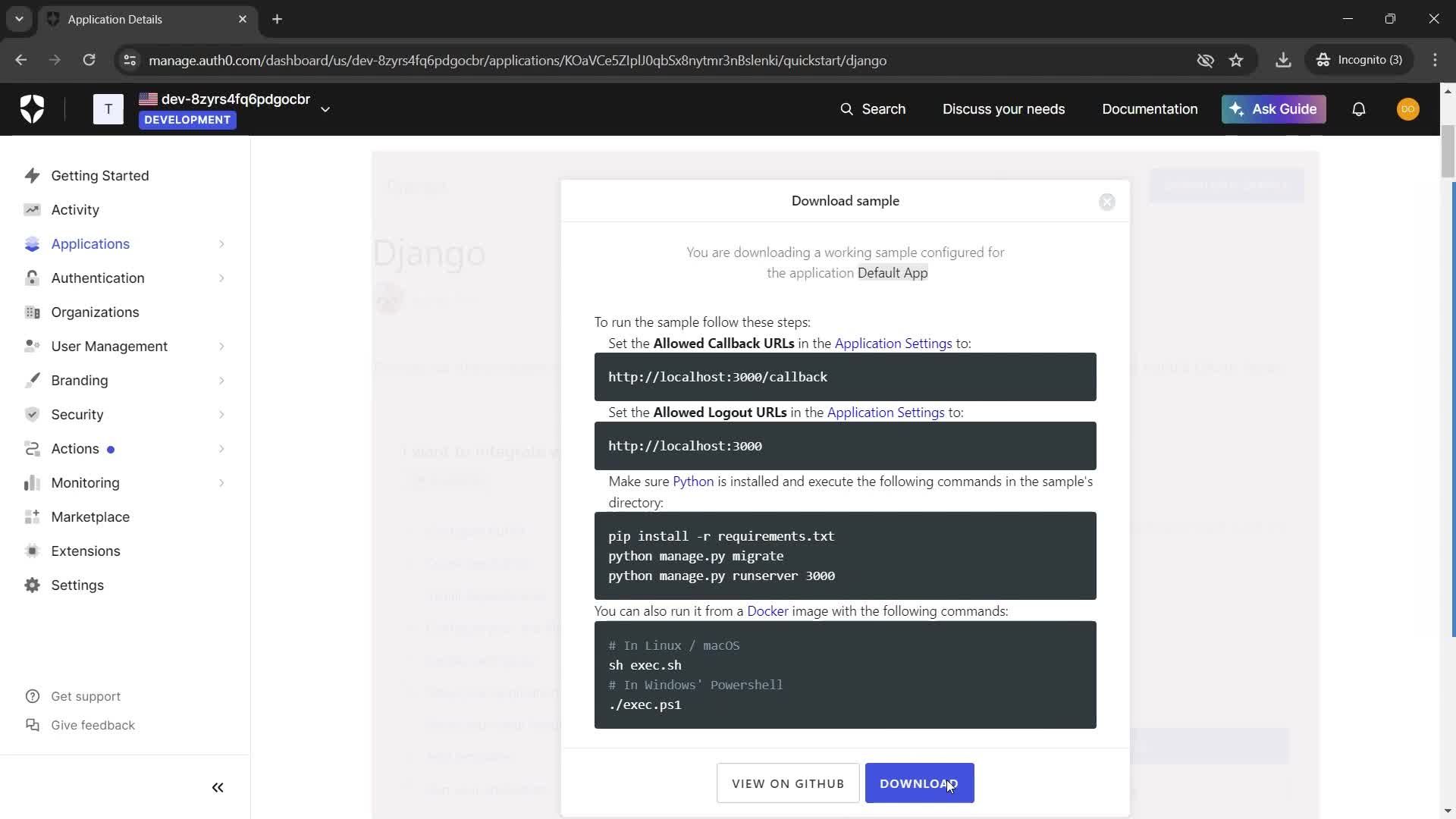
Task: Click the Getting Started lightning icon
Action: (32, 176)
